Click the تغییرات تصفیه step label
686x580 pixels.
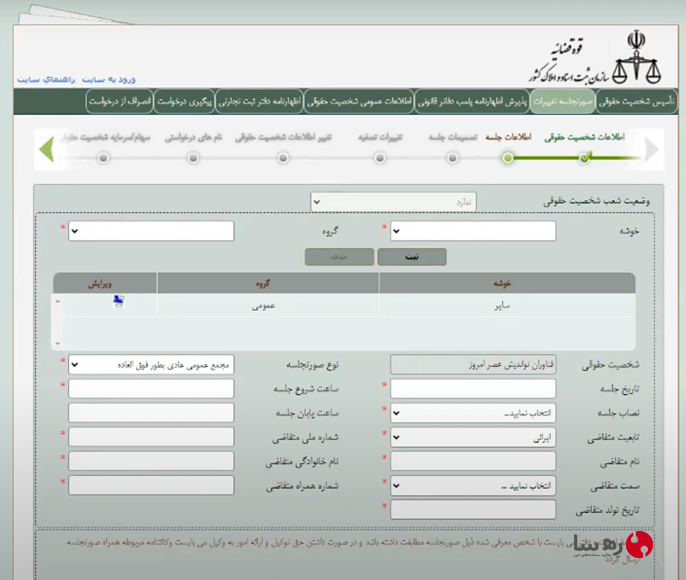[380, 137]
